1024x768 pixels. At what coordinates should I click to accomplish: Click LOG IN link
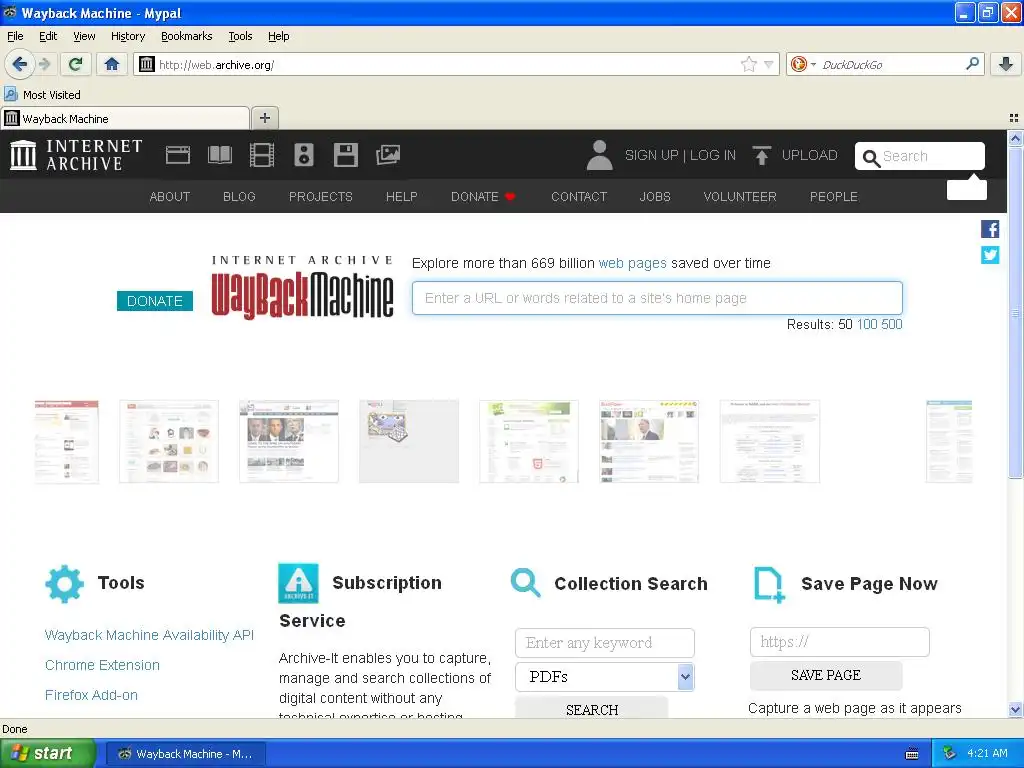712,155
